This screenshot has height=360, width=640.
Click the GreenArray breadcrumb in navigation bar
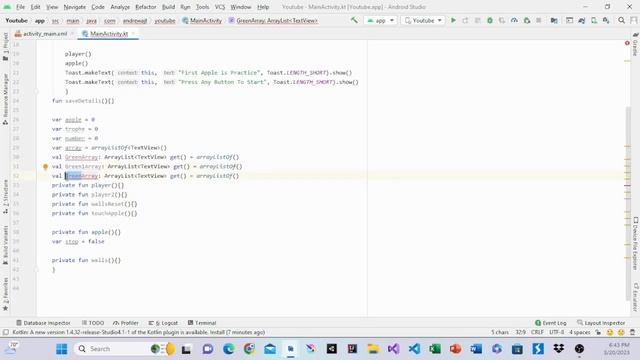pyautogui.click(x=273, y=20)
